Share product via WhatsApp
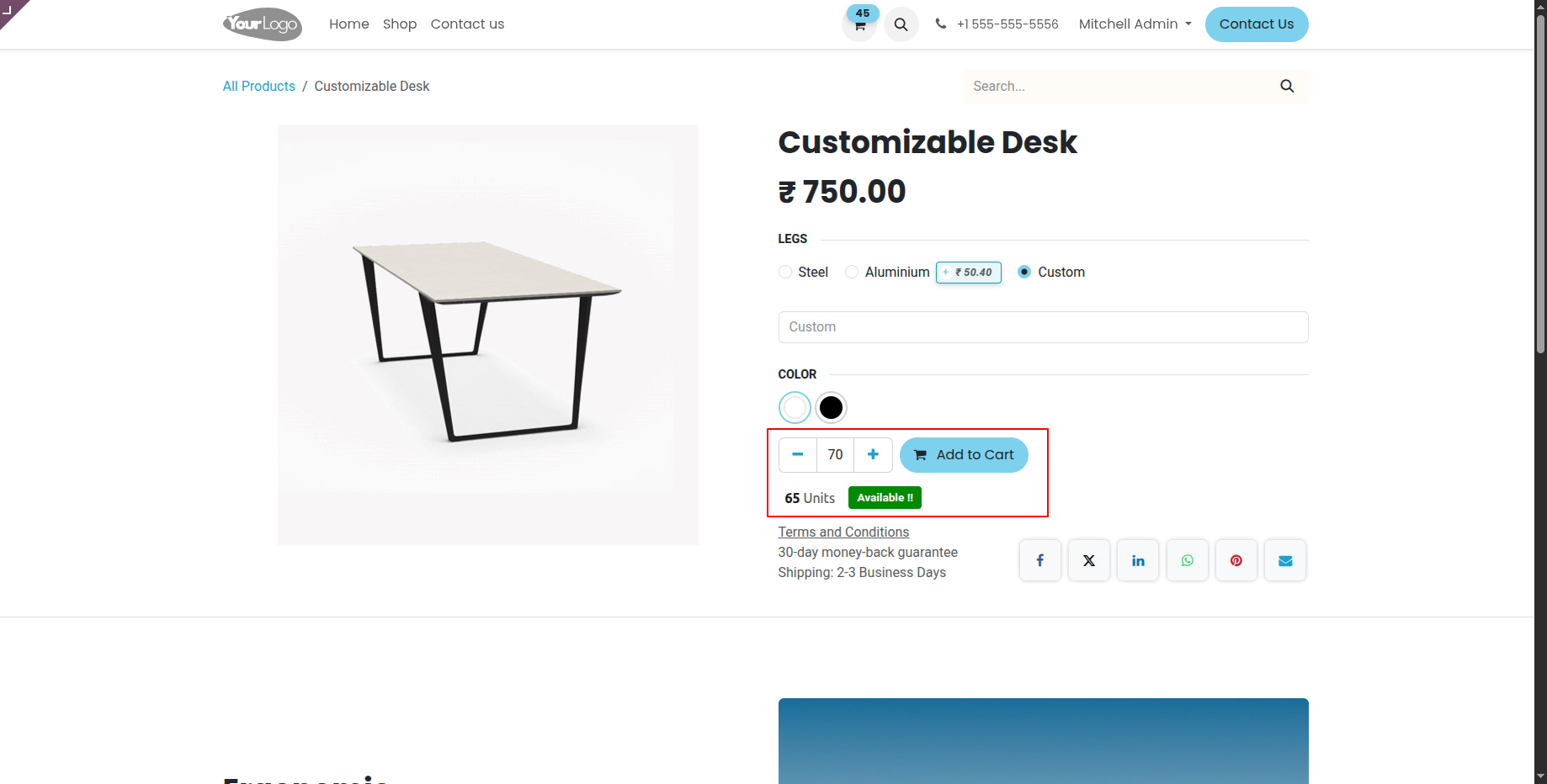Image resolution: width=1547 pixels, height=784 pixels. click(1188, 560)
